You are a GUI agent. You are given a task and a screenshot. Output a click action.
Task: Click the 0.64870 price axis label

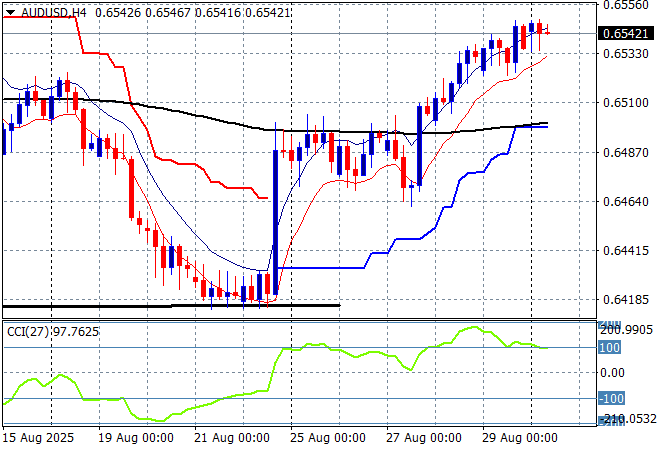pyautogui.click(x=628, y=152)
